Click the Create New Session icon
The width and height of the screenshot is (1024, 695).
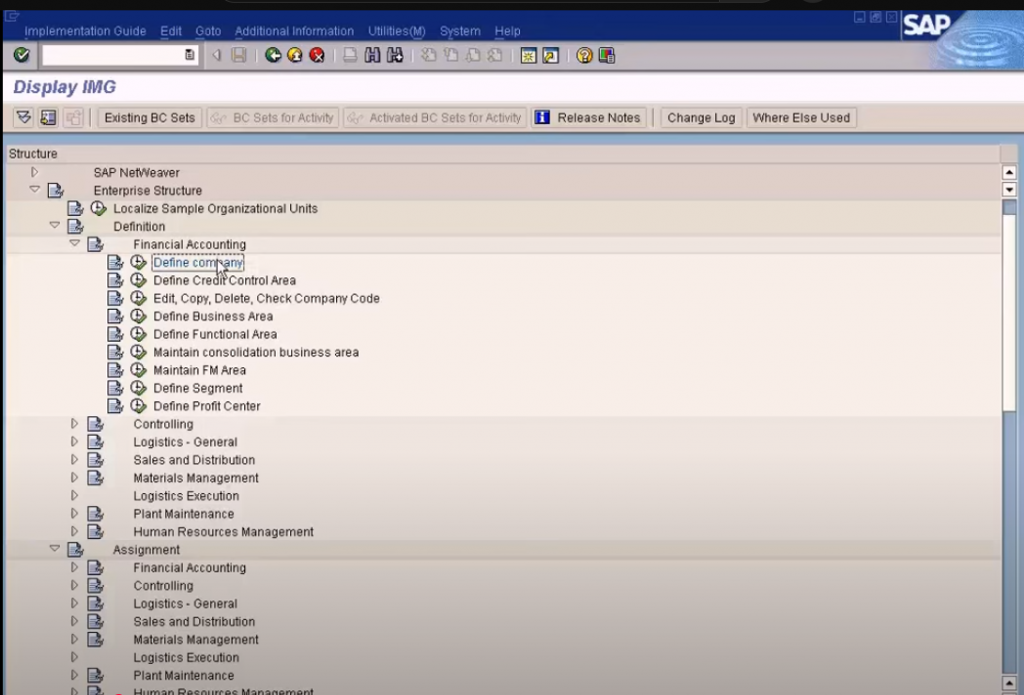click(x=528, y=56)
